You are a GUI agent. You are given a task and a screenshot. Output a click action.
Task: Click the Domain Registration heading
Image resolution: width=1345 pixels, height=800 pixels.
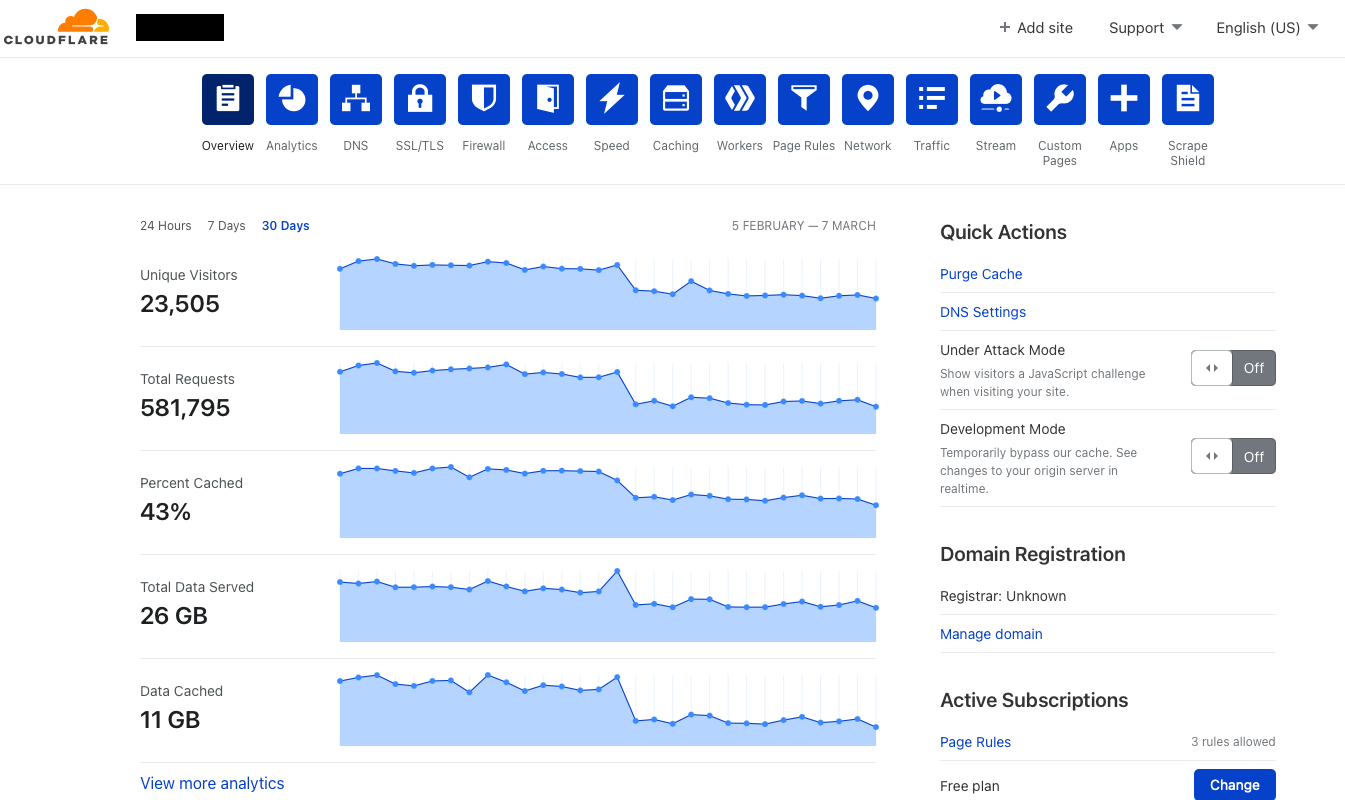[x=1033, y=554]
